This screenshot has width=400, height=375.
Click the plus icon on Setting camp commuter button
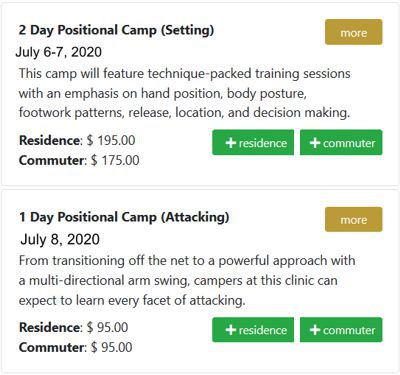click(x=315, y=143)
